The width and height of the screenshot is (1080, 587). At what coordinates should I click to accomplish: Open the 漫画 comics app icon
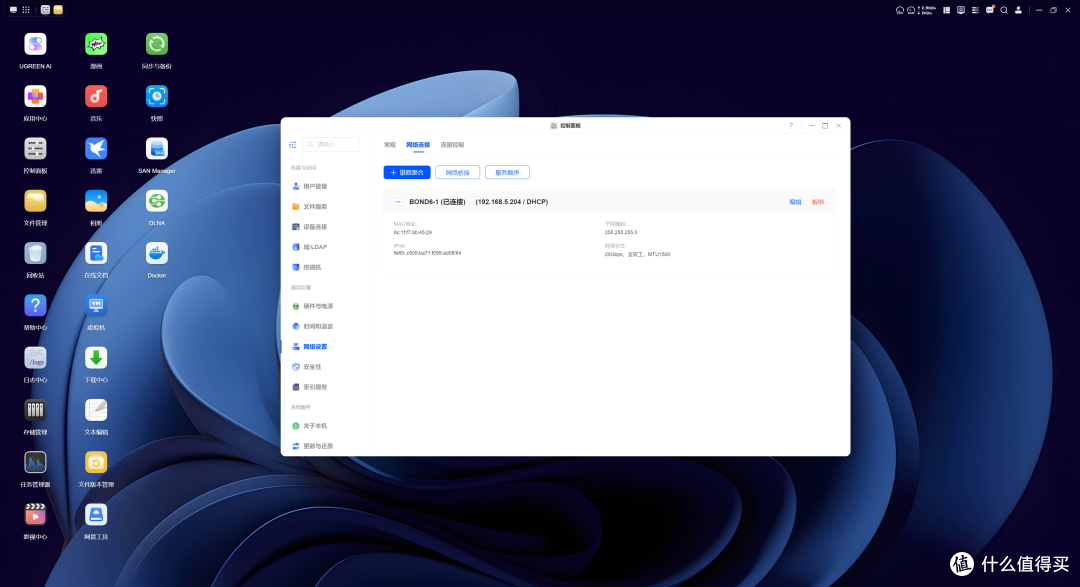pyautogui.click(x=96, y=44)
